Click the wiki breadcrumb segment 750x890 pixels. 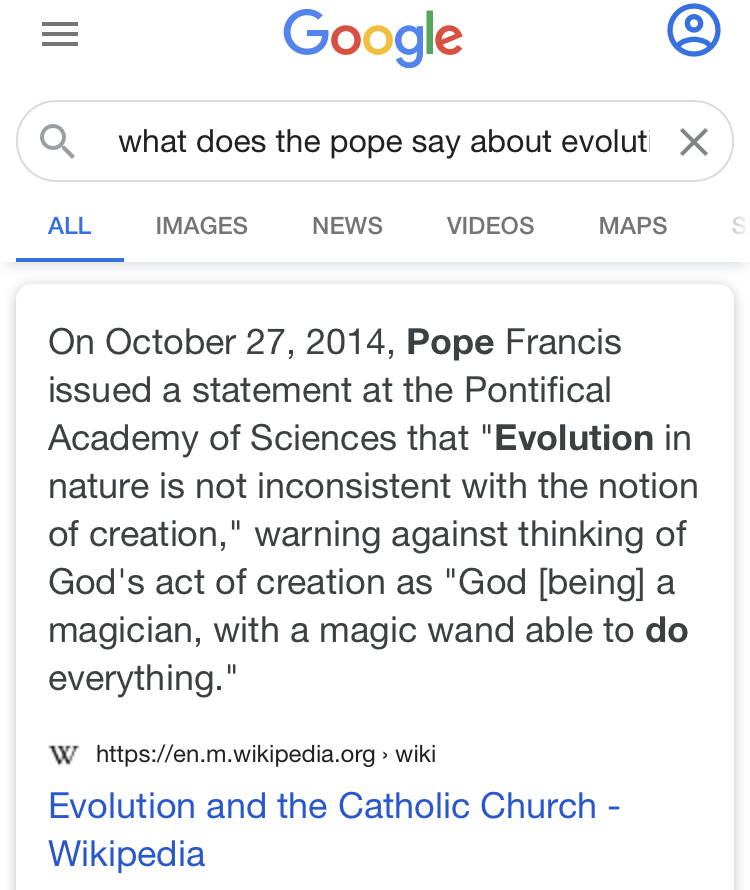(x=416, y=754)
